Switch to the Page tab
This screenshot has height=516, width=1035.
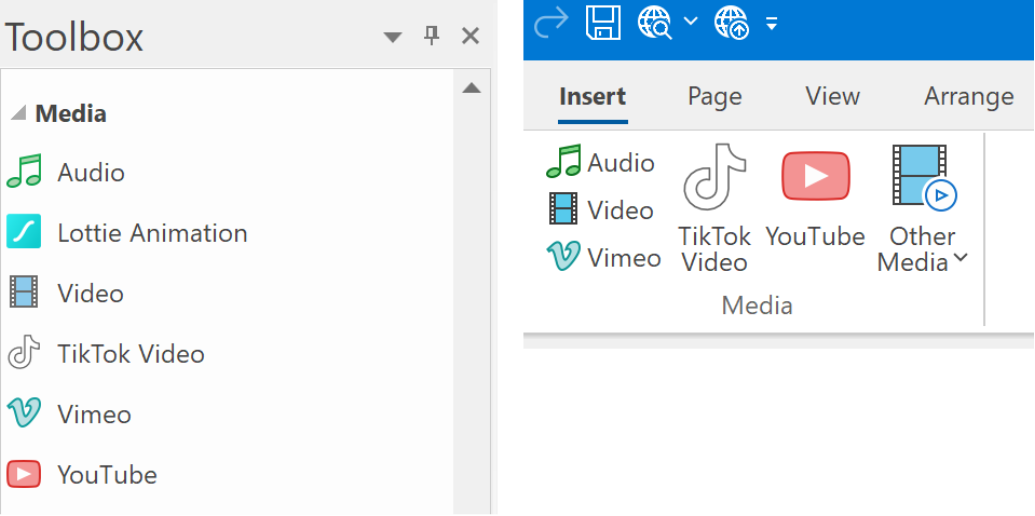point(715,97)
